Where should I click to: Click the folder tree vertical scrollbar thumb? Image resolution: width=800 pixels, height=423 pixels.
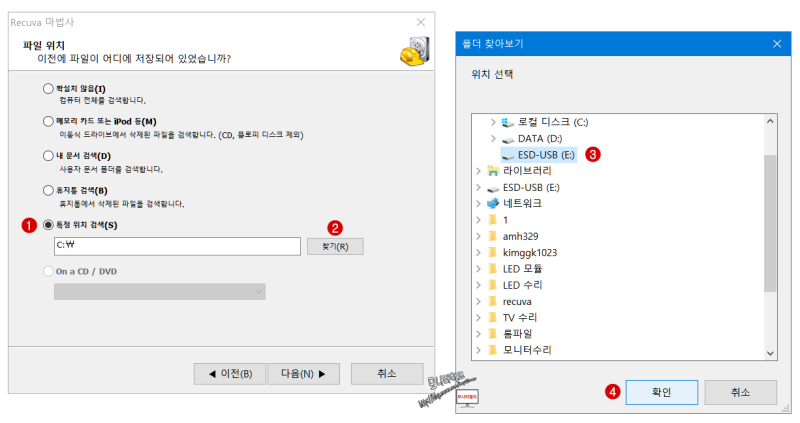(x=770, y=223)
